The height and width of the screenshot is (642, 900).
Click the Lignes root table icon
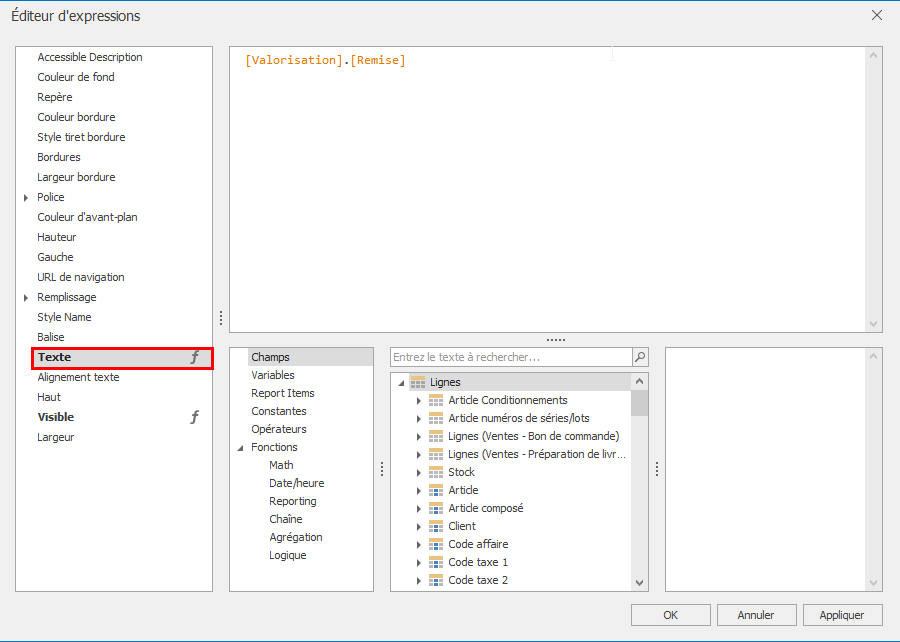417,382
